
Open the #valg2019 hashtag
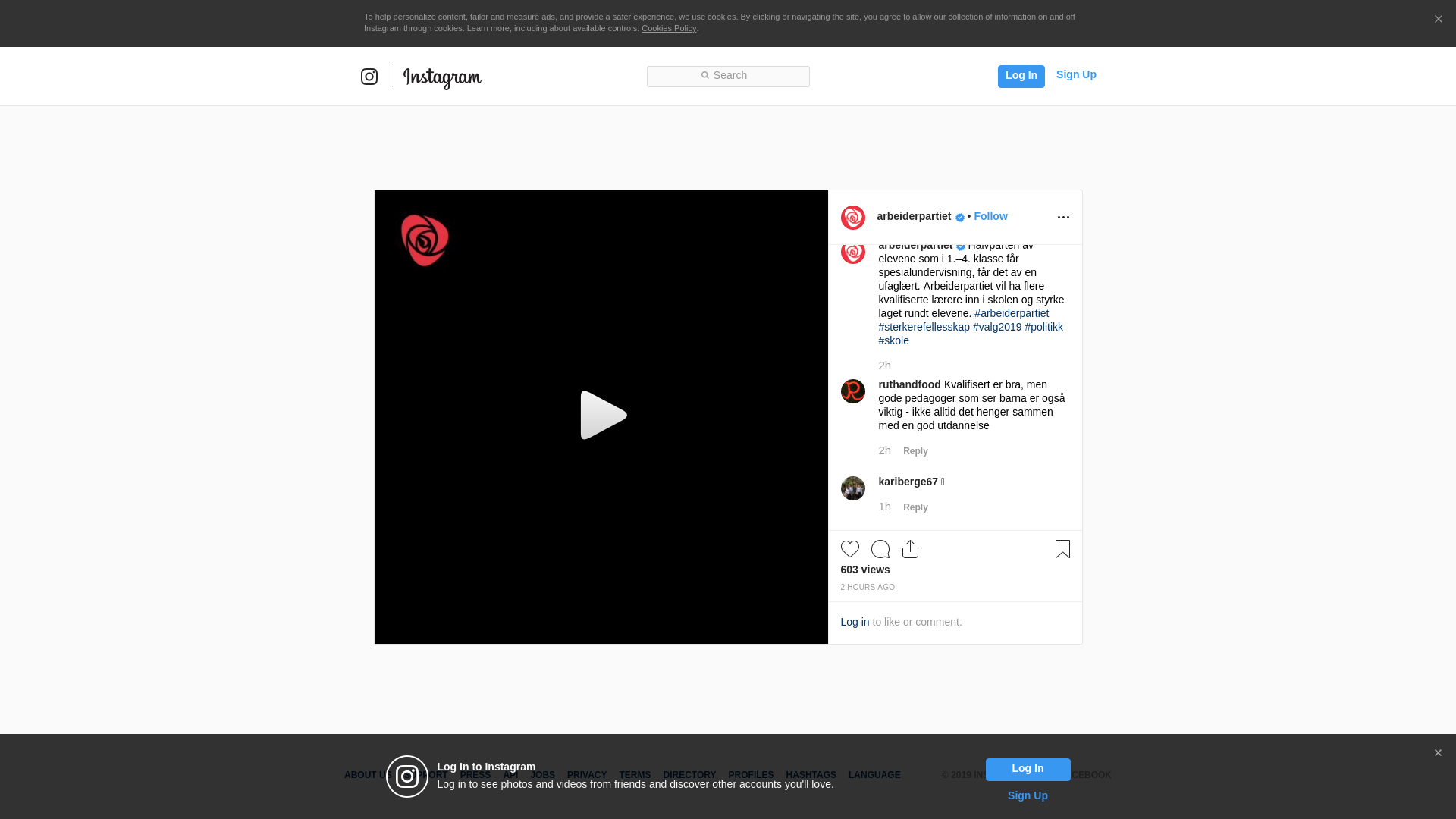pos(997,327)
